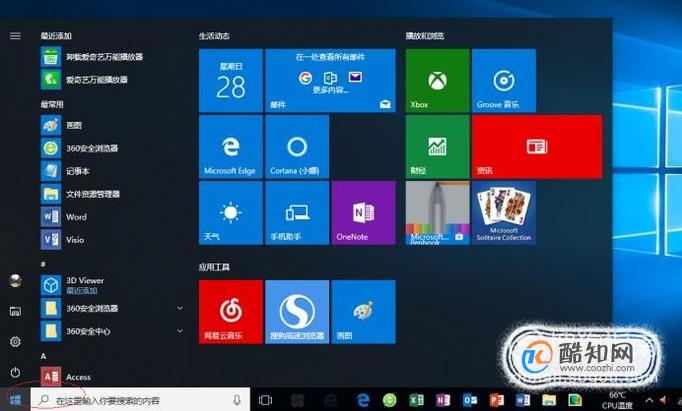Expand the 360安全中心 folder chevron
Screen dimensions: 682x411
[180, 331]
